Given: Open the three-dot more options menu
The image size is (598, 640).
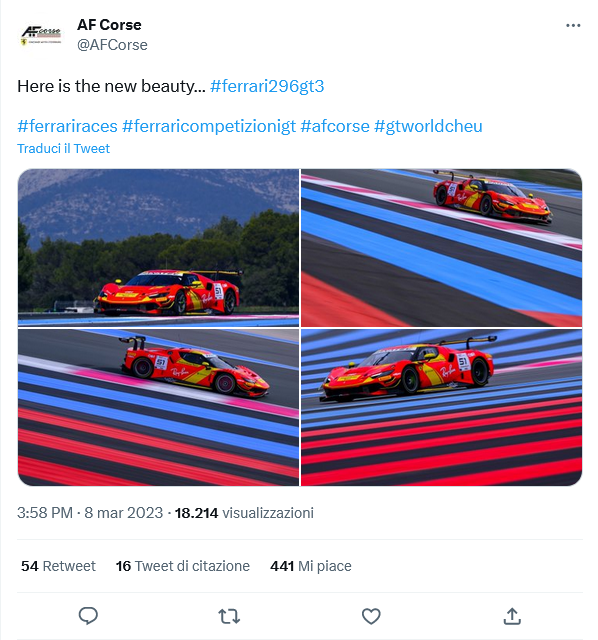Looking at the screenshot, I should 573,26.
